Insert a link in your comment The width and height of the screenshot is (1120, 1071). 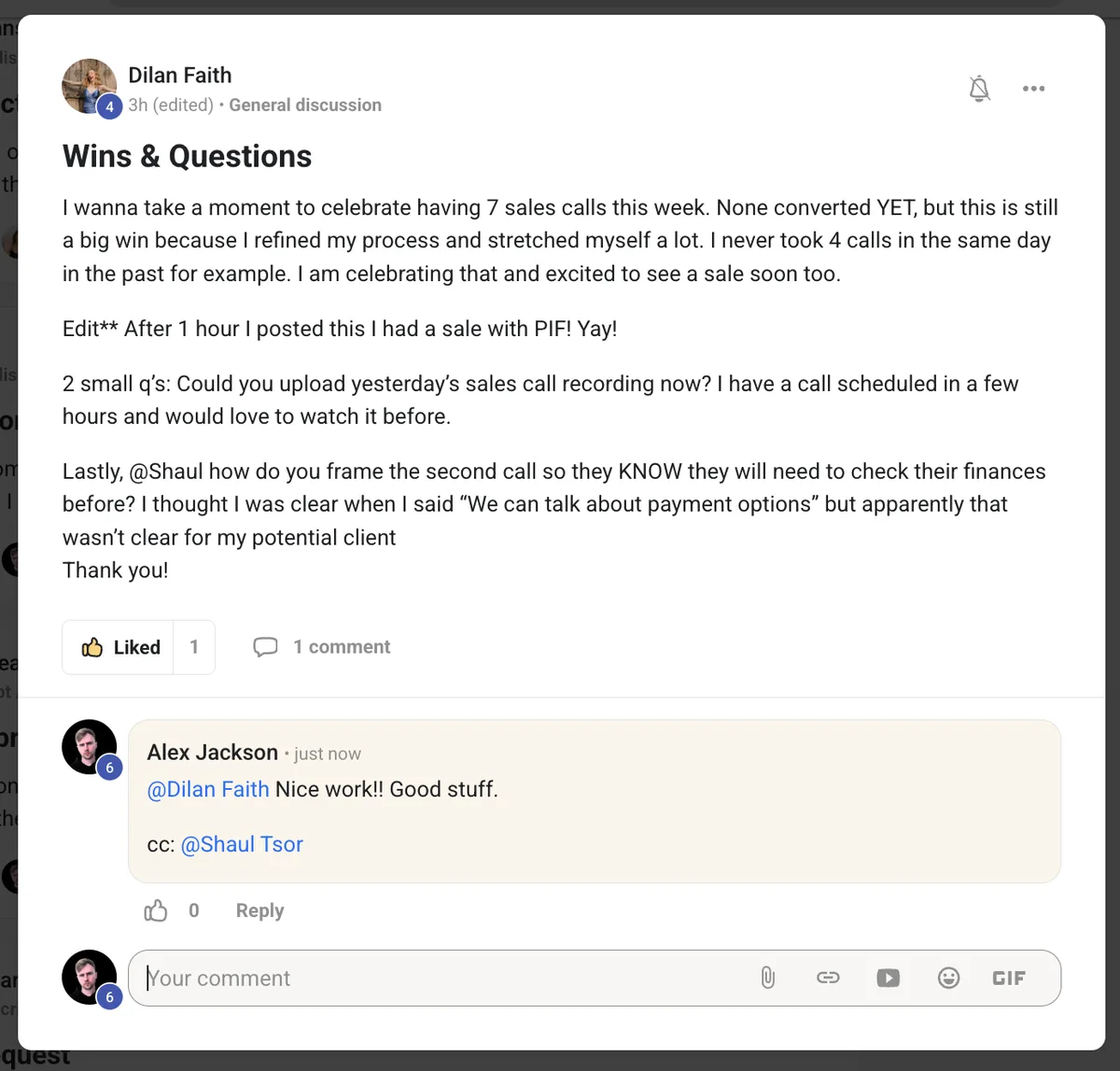pos(828,978)
